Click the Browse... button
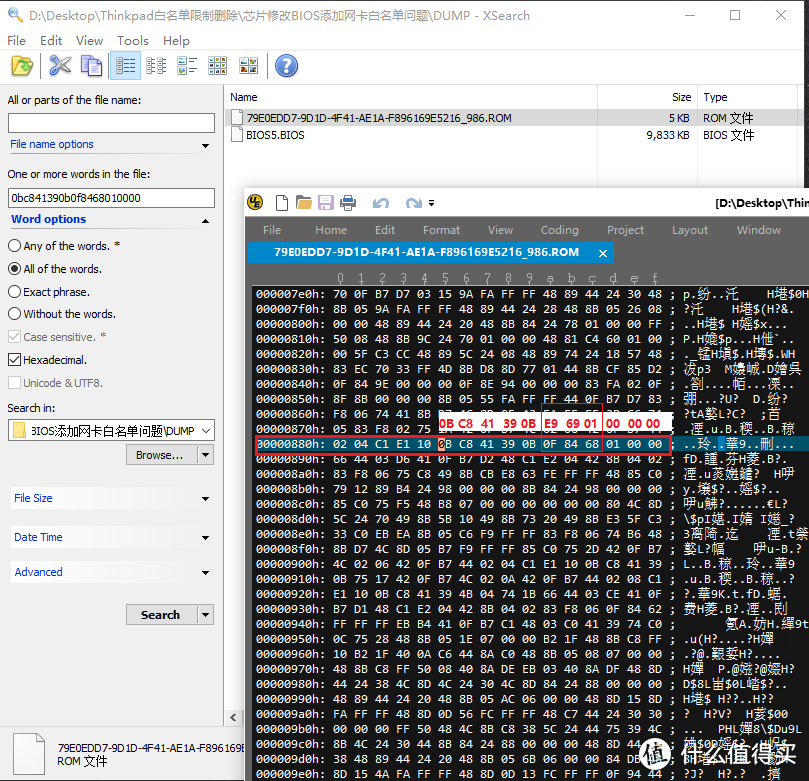The width and height of the screenshot is (809, 781). pyautogui.click(x=159, y=455)
